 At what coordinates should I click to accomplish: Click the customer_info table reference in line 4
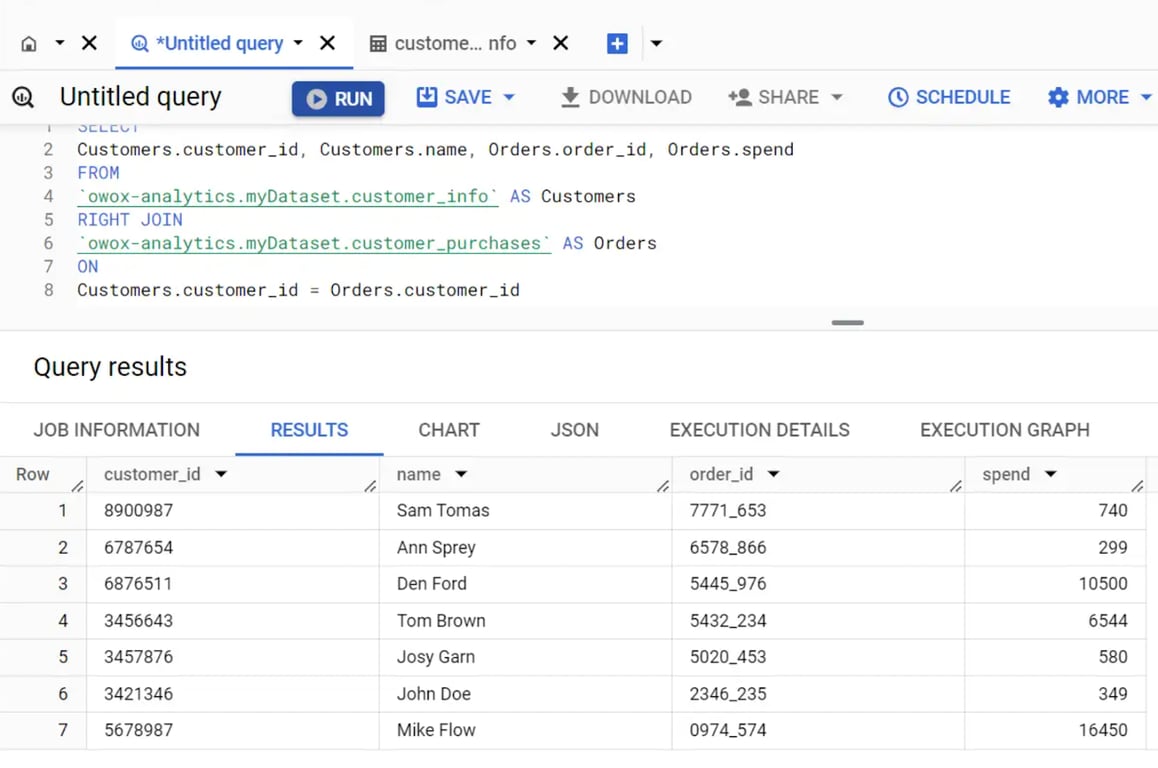pos(288,196)
